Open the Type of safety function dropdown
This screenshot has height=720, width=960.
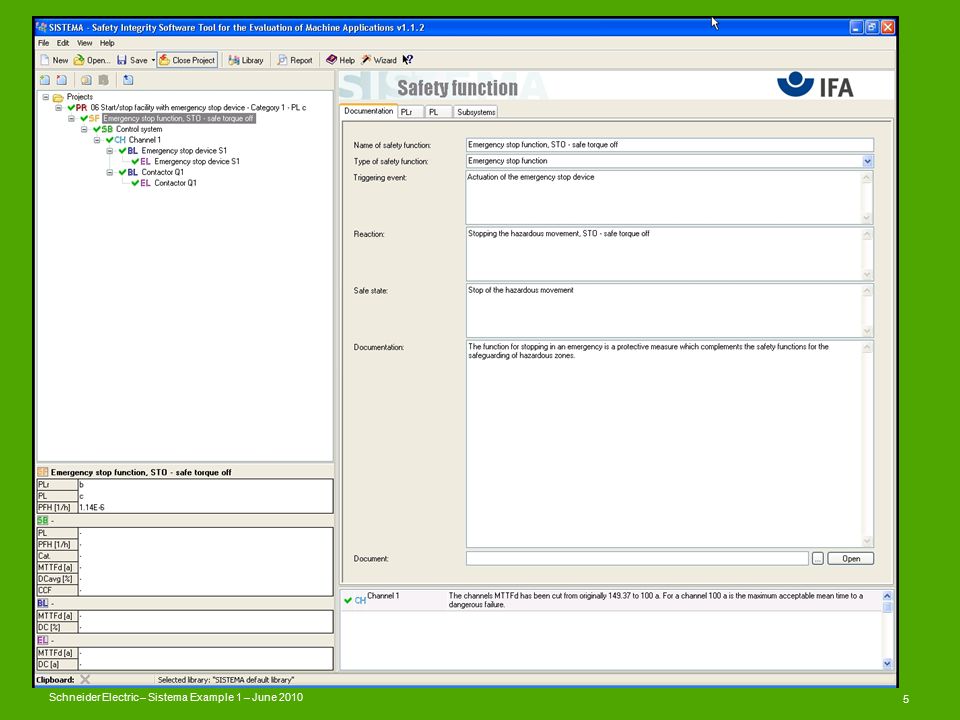point(868,161)
